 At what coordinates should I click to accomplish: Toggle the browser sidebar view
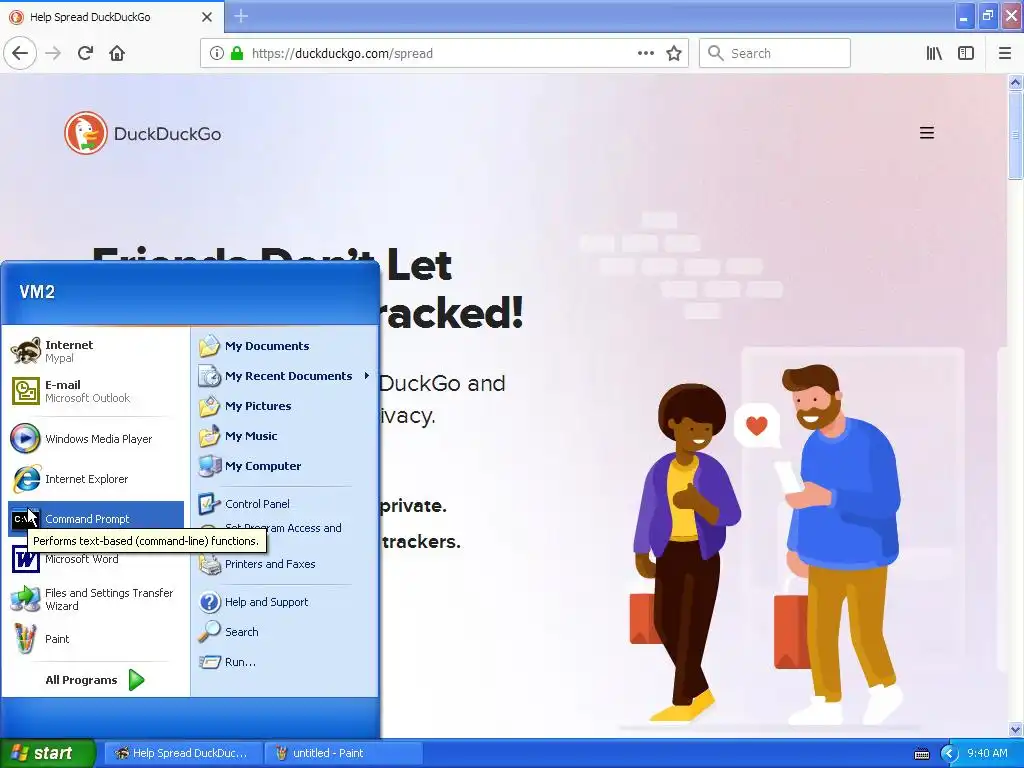(966, 54)
